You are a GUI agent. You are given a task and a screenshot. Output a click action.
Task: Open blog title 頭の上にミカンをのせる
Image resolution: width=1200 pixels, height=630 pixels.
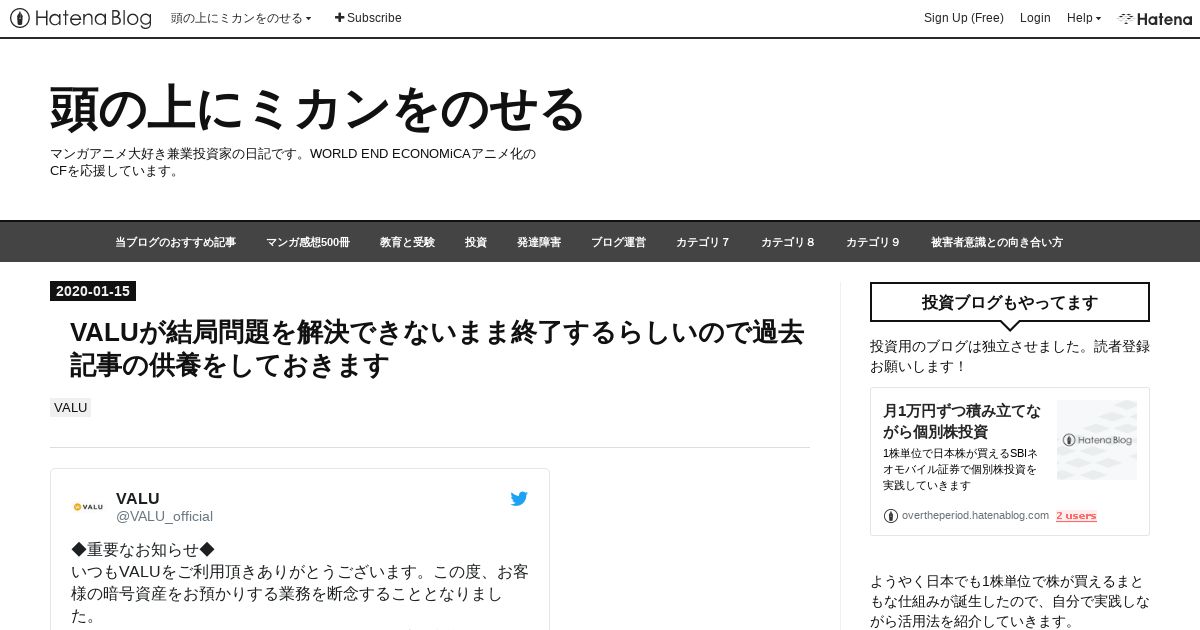317,109
